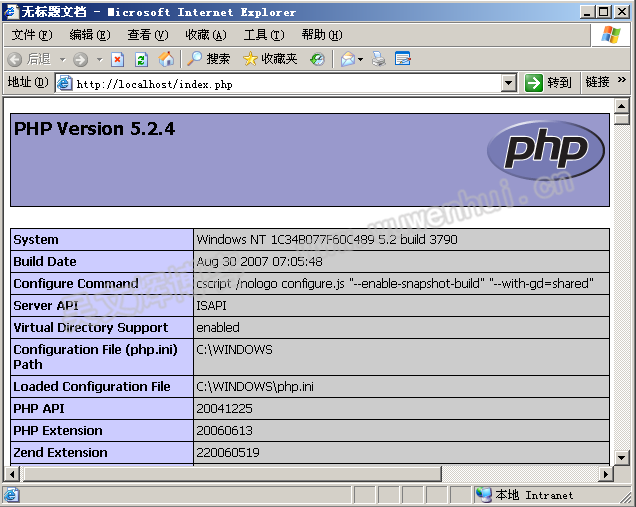Click the History toolbar icon
This screenshot has height=507, width=636.
[317, 59]
